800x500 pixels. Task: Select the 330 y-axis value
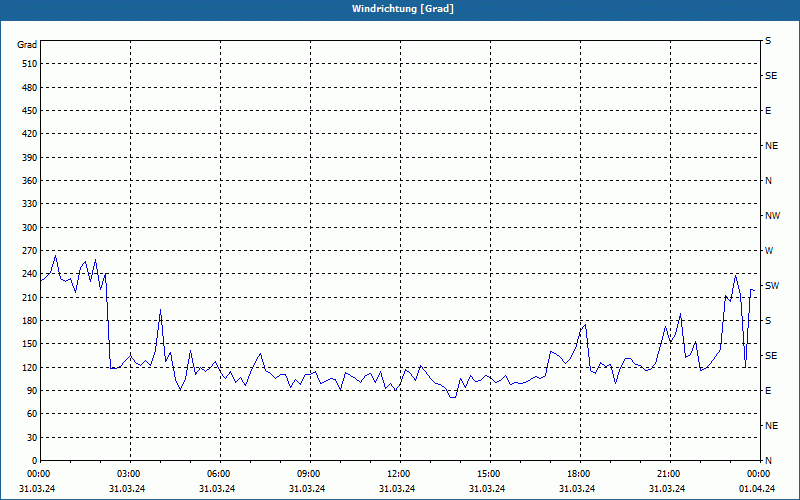(30, 204)
